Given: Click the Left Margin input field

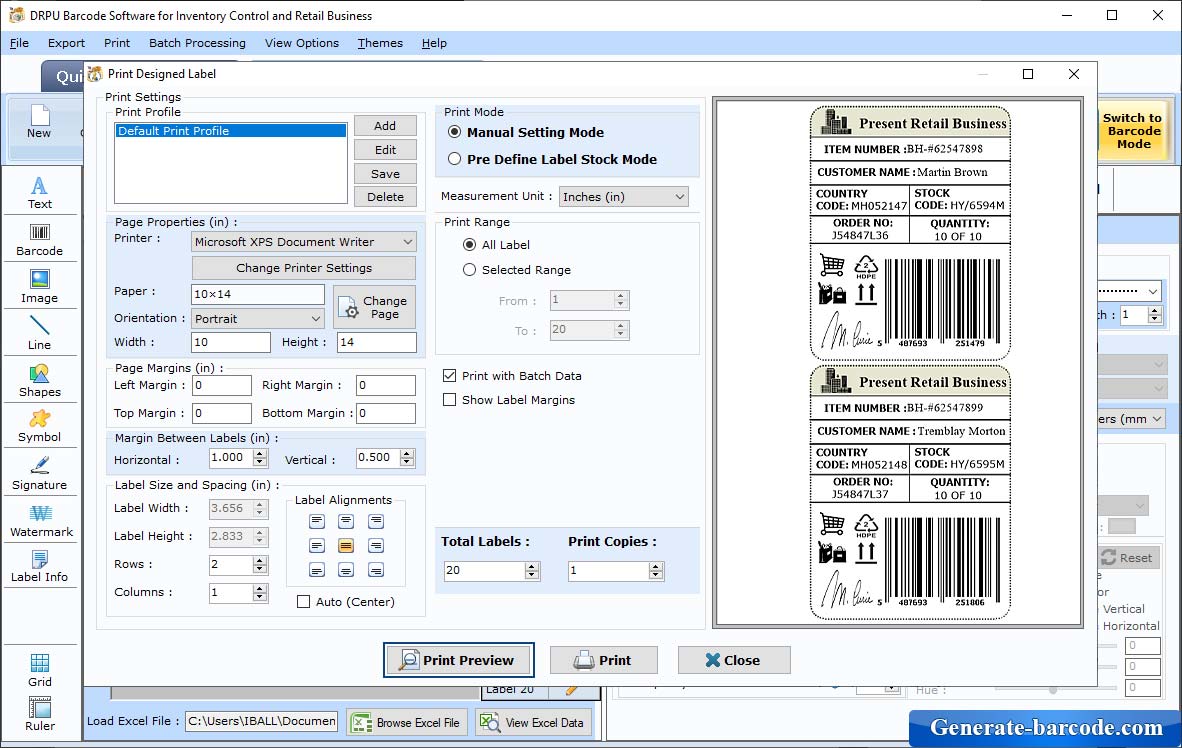Looking at the screenshot, I should click(222, 385).
